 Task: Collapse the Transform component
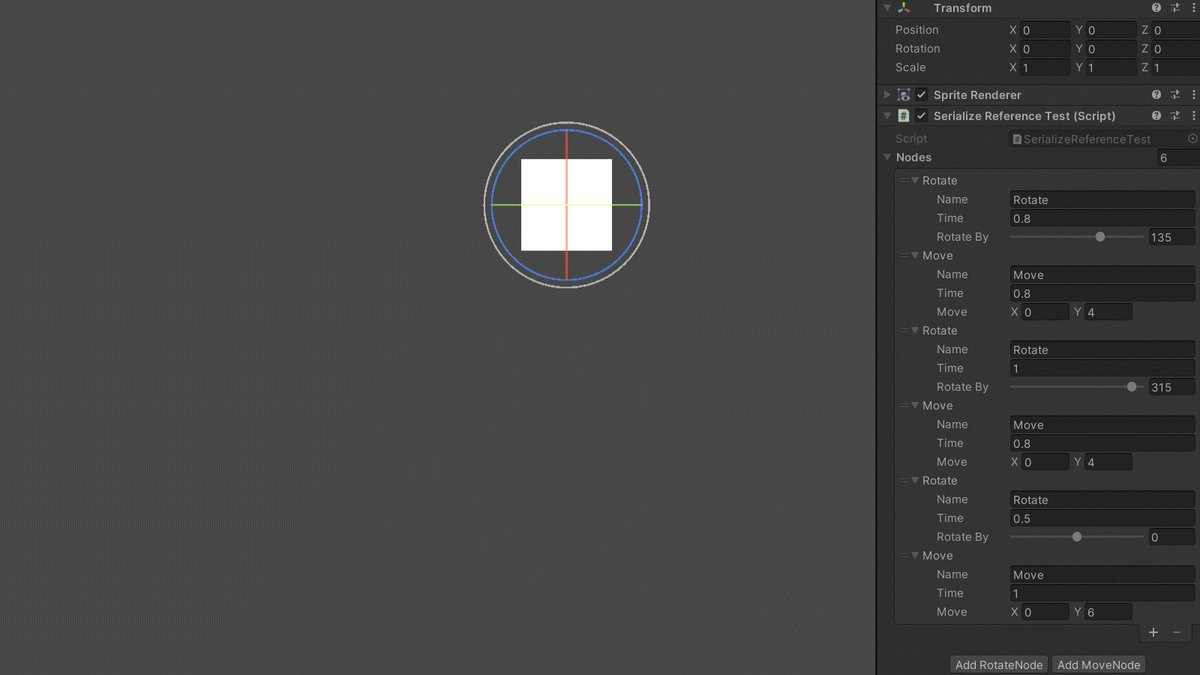887,8
